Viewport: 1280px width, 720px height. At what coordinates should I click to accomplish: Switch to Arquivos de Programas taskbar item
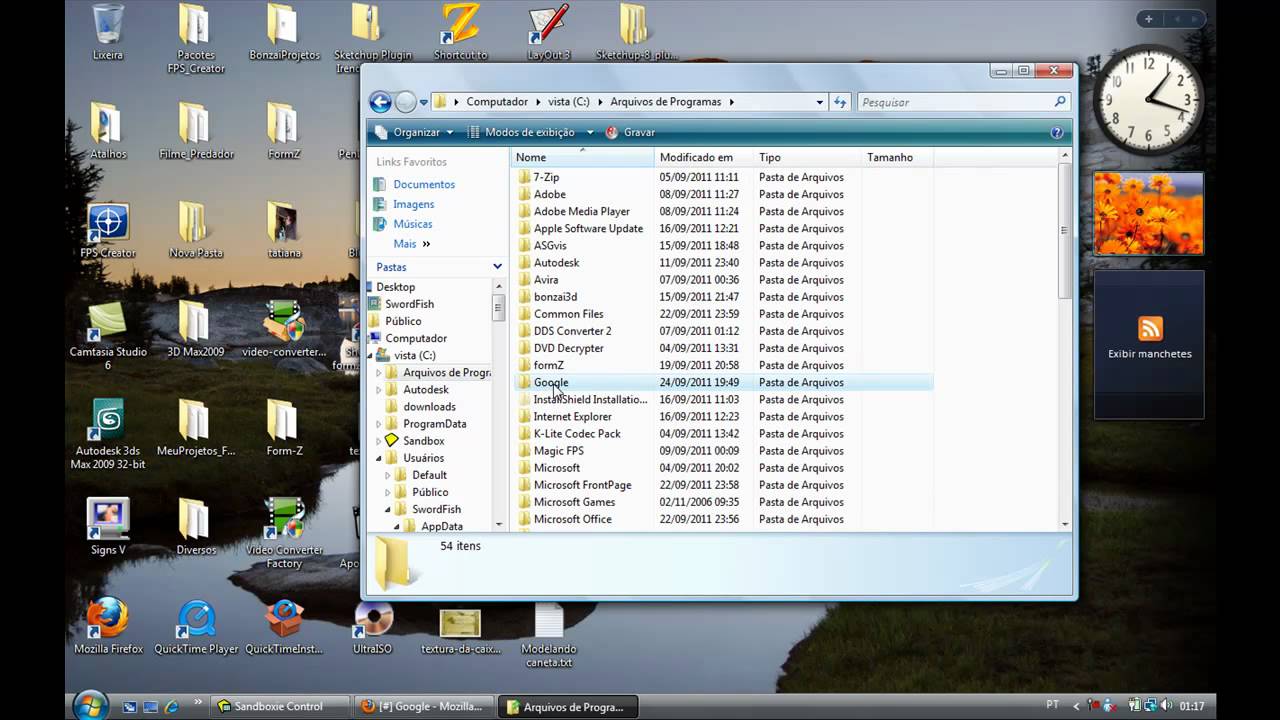tap(569, 706)
